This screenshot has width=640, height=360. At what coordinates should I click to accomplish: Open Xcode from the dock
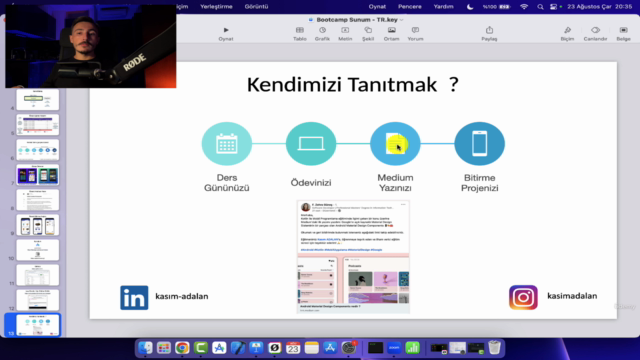(x=238, y=348)
